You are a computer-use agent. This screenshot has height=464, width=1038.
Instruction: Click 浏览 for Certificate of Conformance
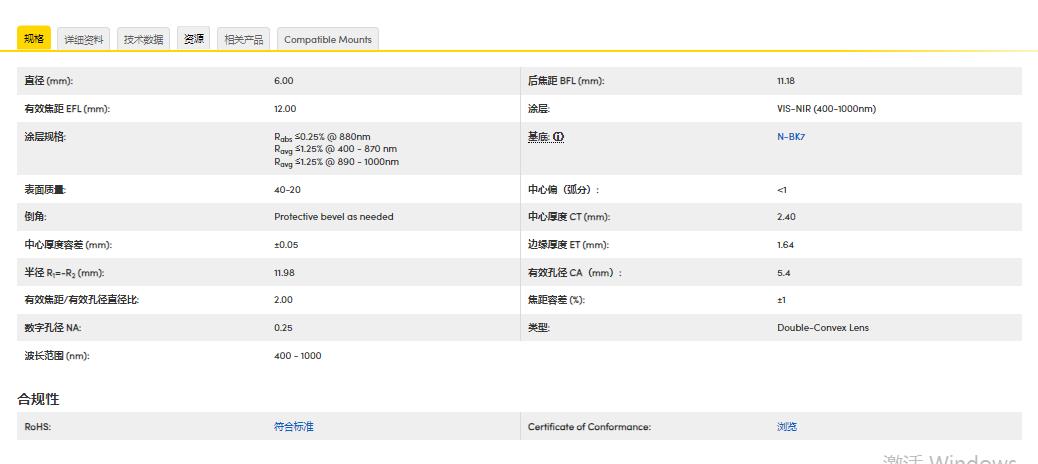pos(787,427)
